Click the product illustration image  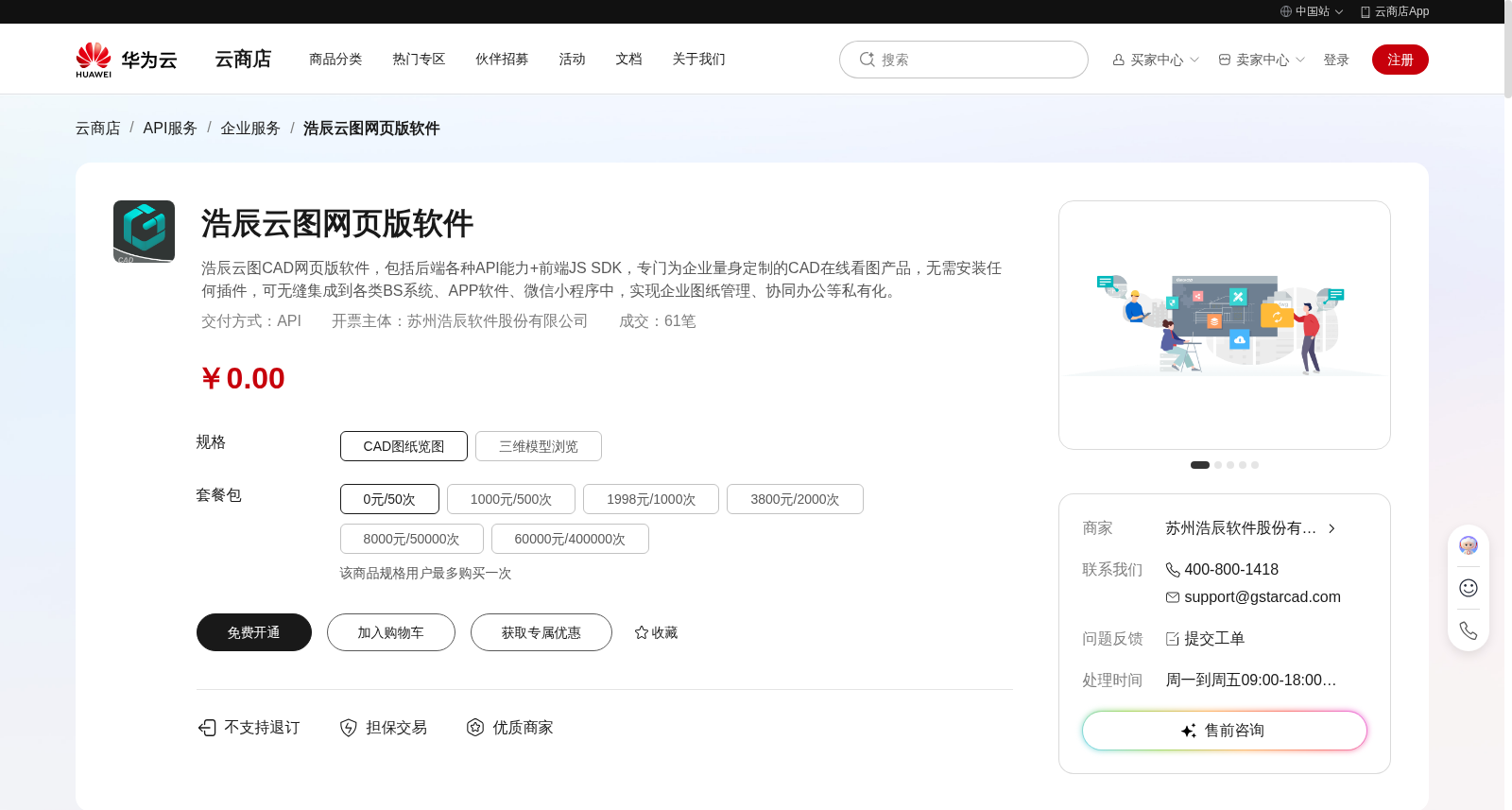1225,325
